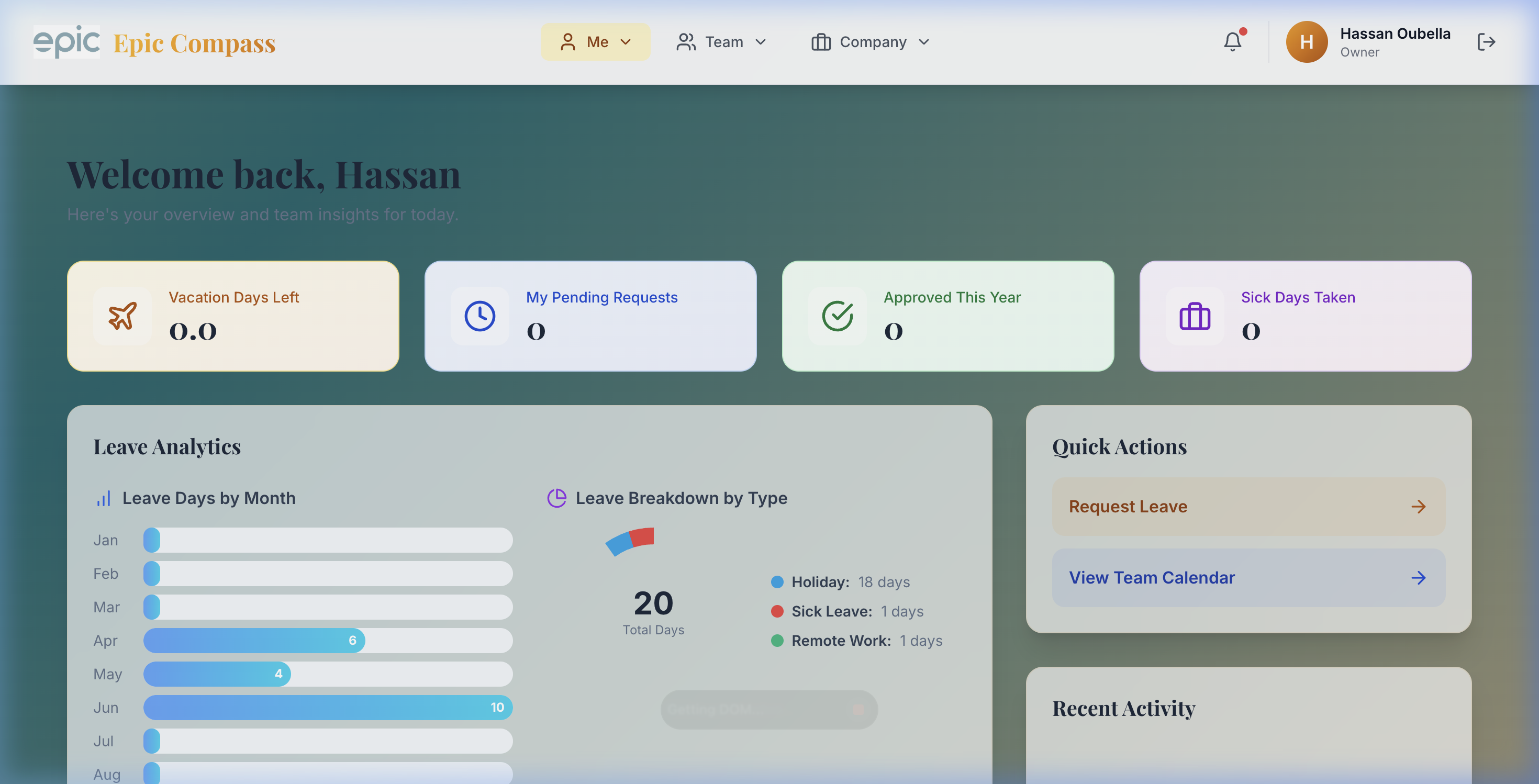Open the Me menu
The image size is (1539, 784).
click(x=596, y=42)
